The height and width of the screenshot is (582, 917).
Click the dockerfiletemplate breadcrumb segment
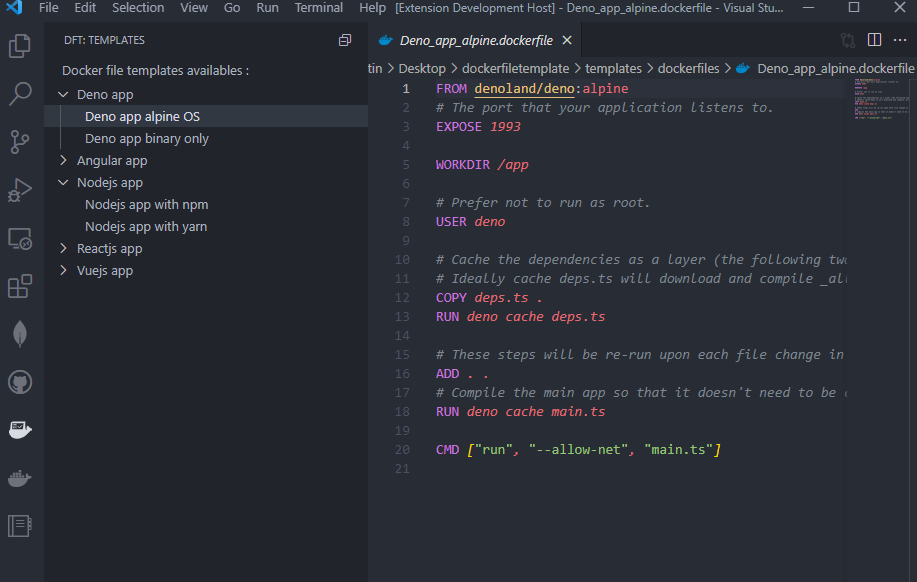pos(515,68)
